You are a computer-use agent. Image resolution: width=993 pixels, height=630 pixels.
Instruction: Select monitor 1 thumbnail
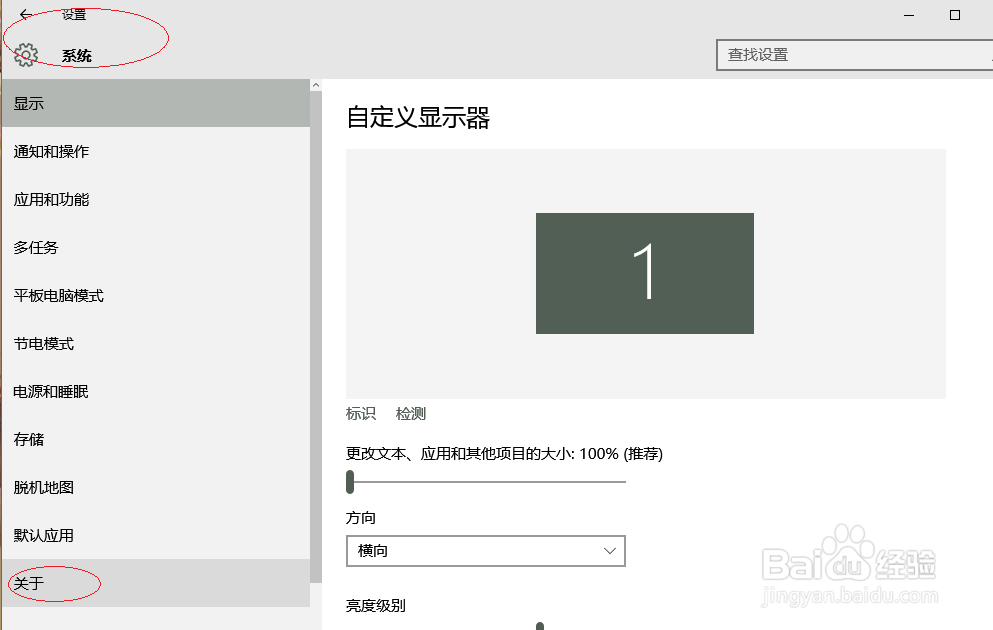(x=645, y=274)
